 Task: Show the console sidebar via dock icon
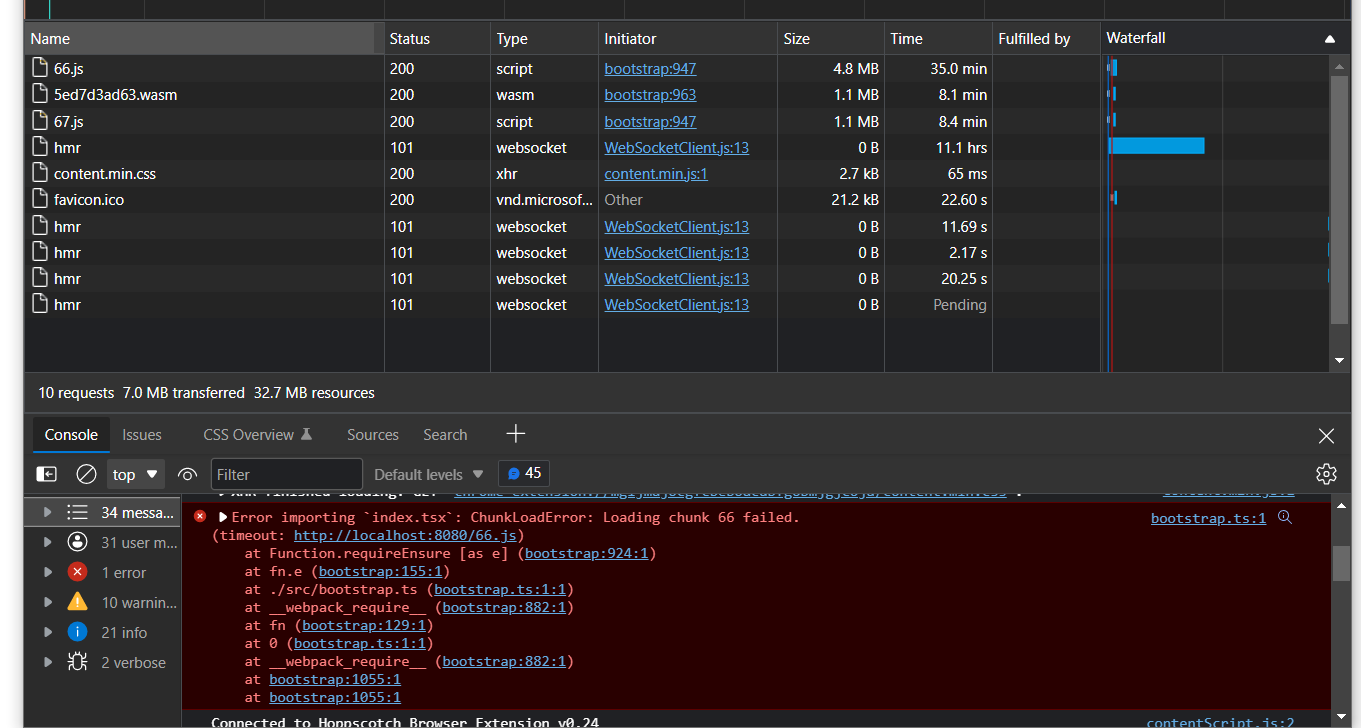click(x=46, y=473)
